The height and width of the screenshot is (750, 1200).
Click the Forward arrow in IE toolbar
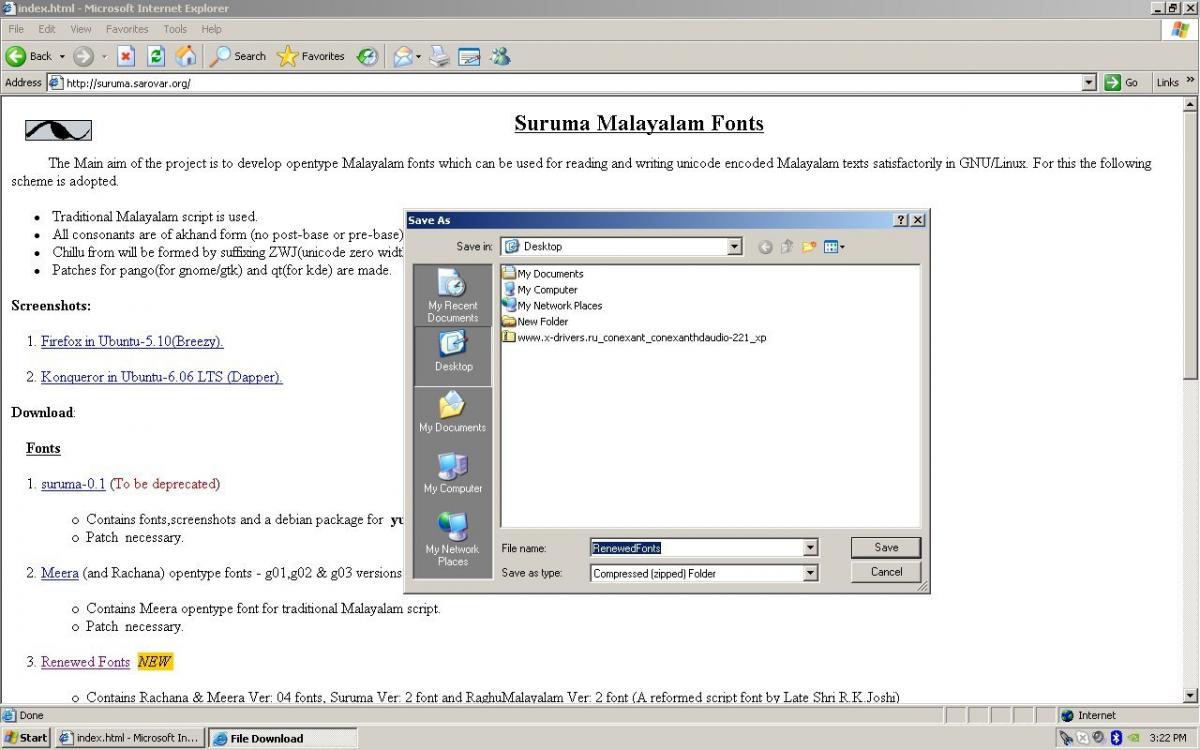(84, 56)
